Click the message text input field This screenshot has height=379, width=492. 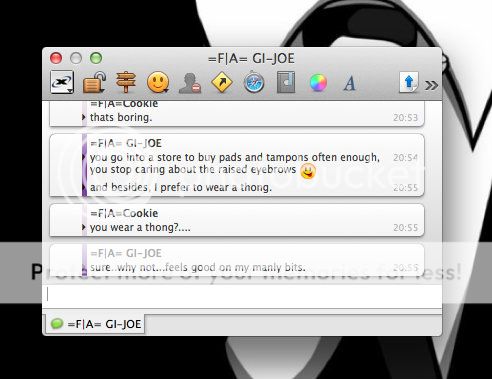242,295
